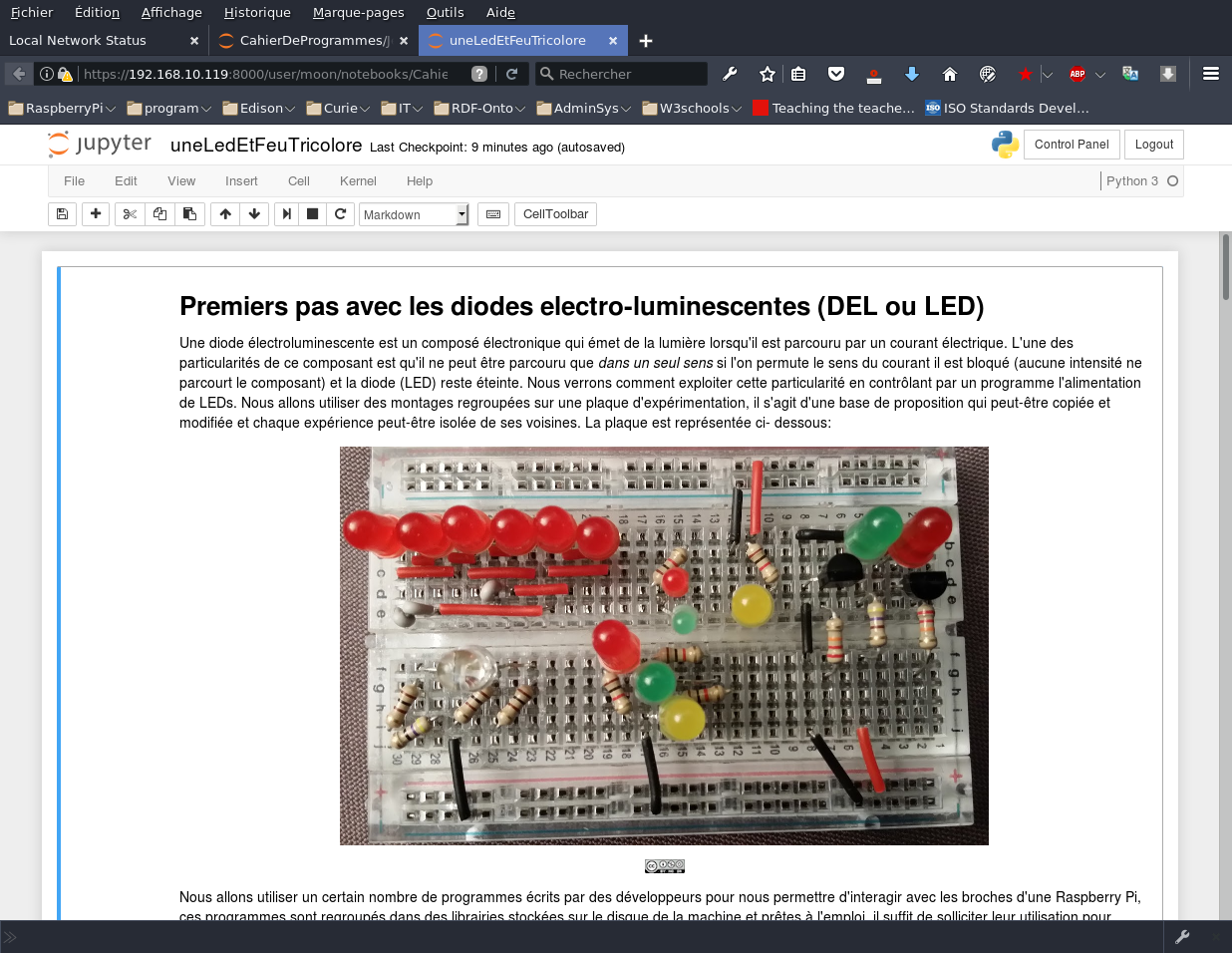The height and width of the screenshot is (953, 1232).
Task: Click the Logout button
Action: click(1153, 144)
